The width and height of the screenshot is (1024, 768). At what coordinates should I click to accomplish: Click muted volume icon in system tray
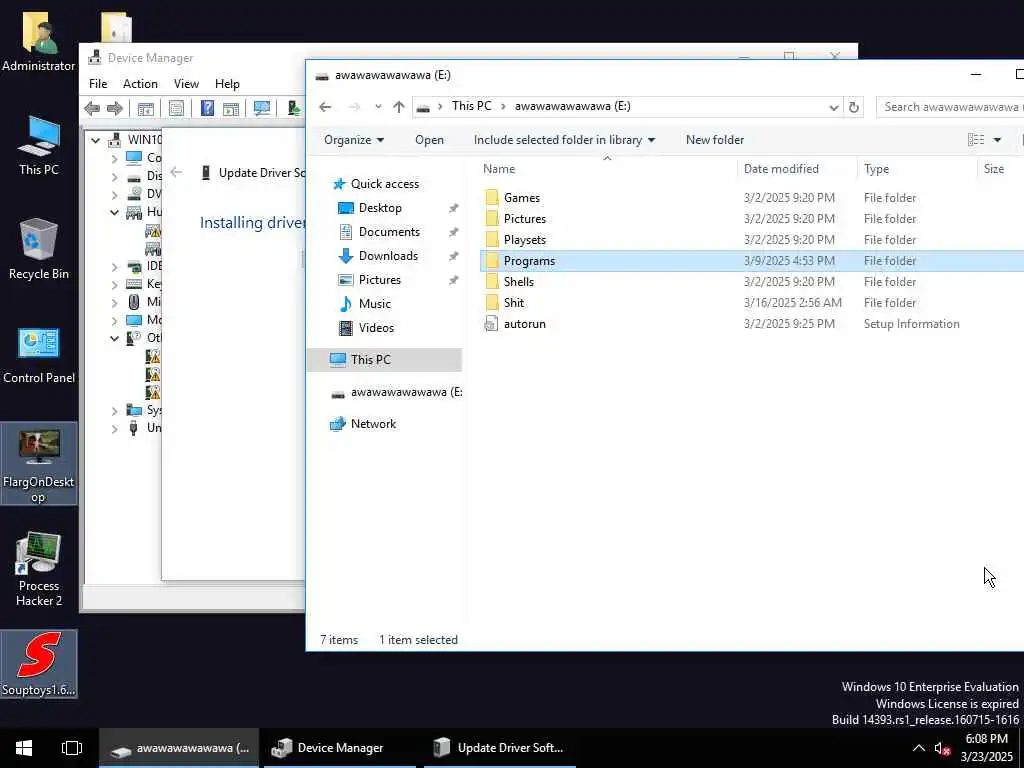(942, 749)
